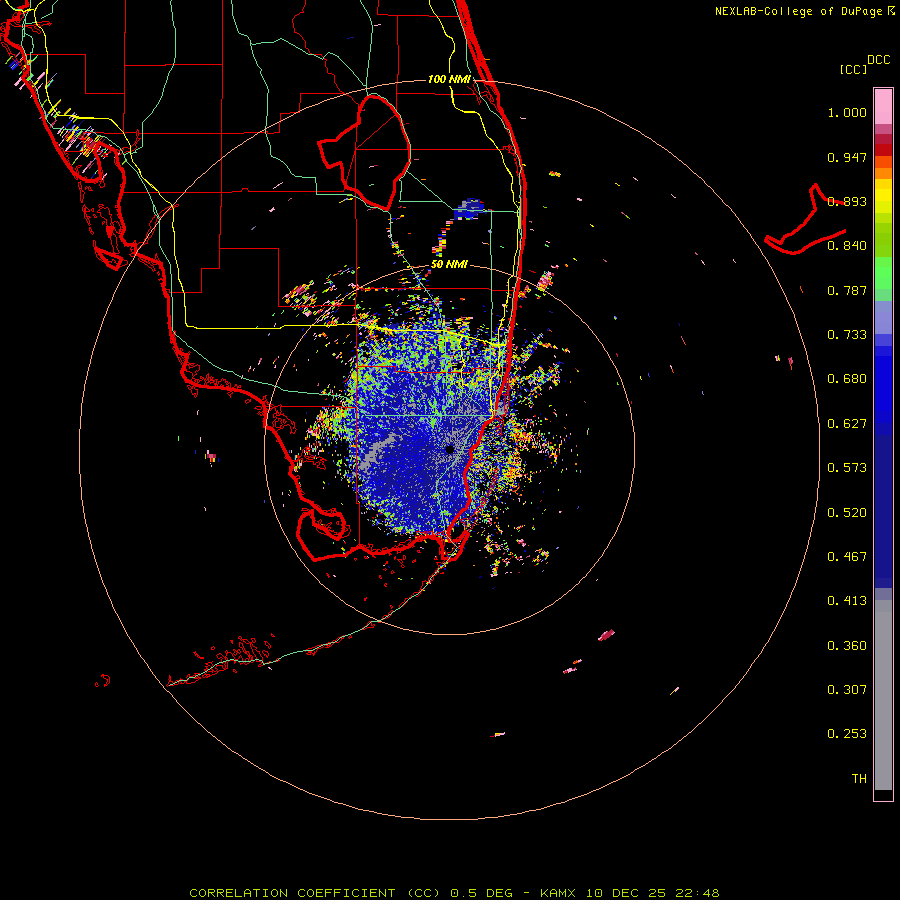Click the 1.000 value on color scale
The image size is (900, 900).
(847, 112)
